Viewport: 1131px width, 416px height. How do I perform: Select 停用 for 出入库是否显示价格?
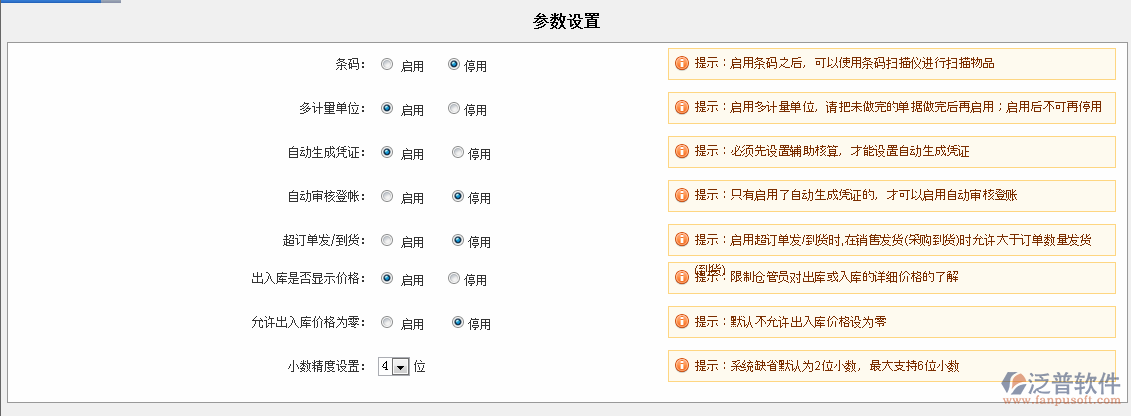click(454, 278)
